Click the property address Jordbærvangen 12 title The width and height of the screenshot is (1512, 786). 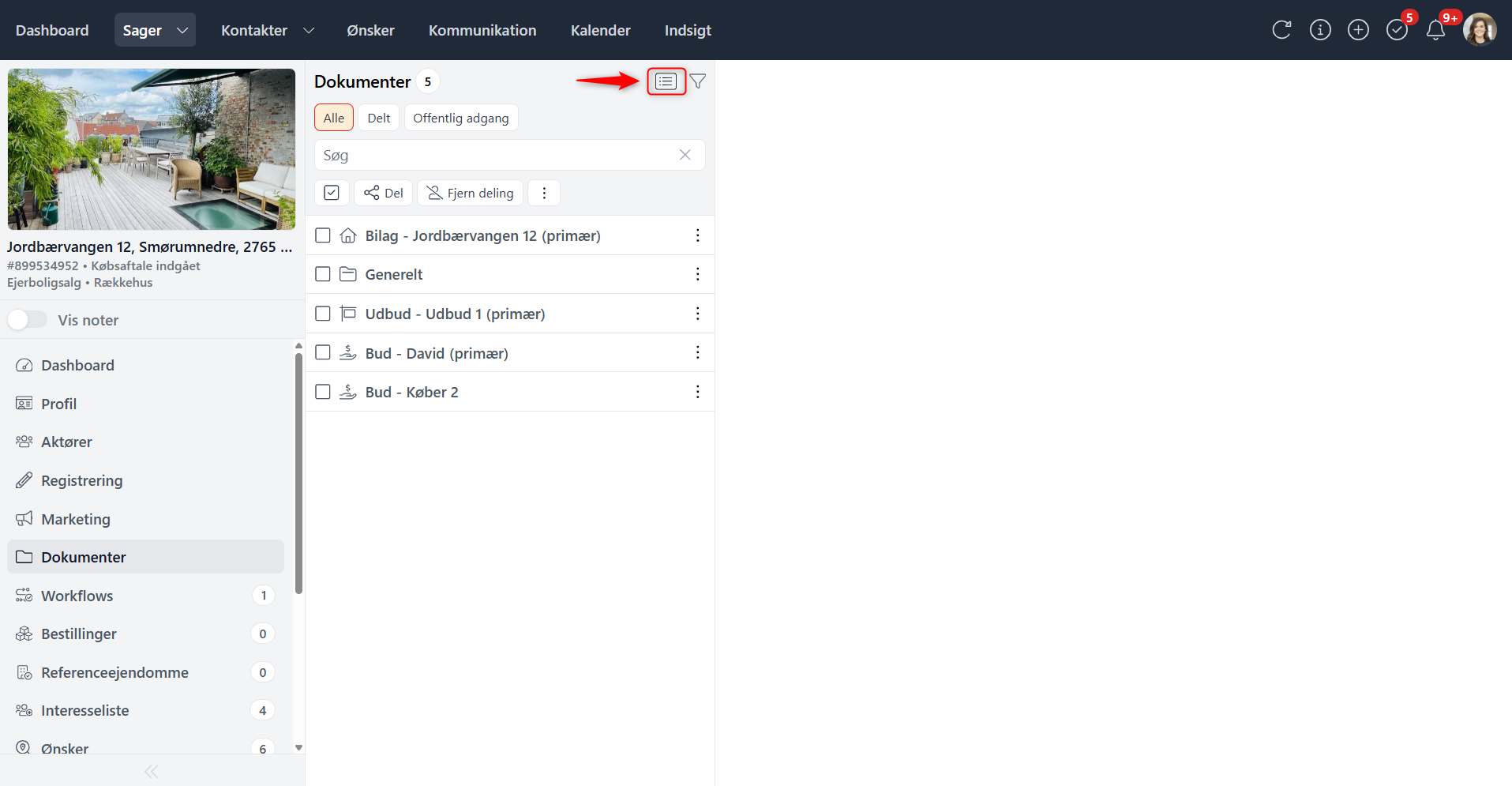tap(150, 246)
